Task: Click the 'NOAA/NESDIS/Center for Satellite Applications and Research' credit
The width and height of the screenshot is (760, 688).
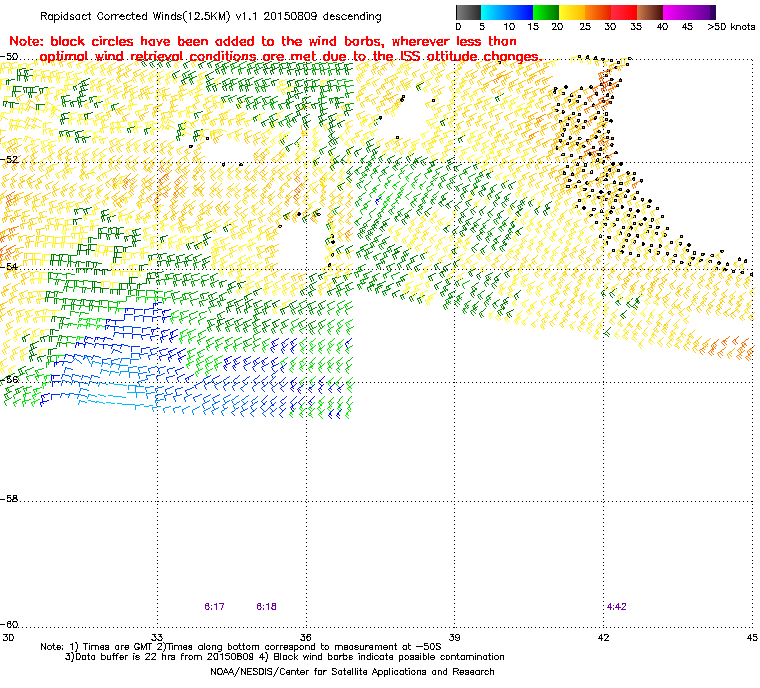Action: tap(352, 672)
